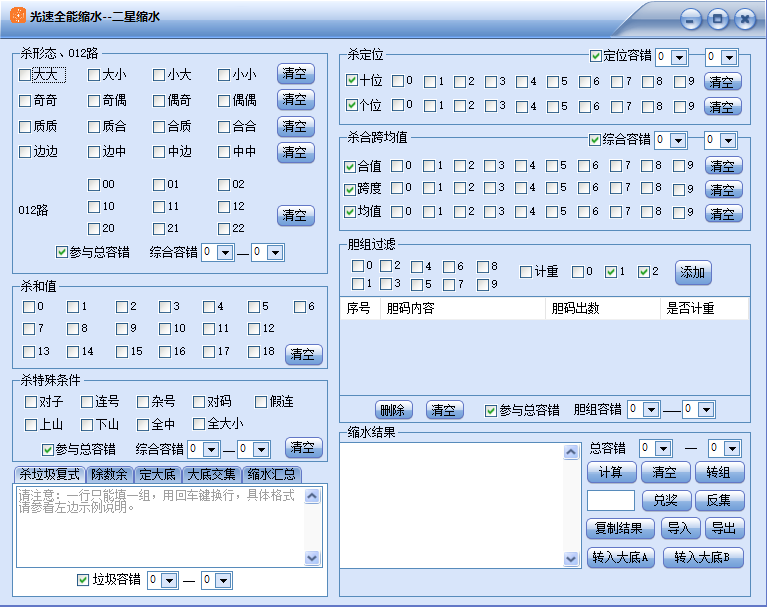767x607 pixels.
Task: Click the 导出 button
Action: click(724, 529)
